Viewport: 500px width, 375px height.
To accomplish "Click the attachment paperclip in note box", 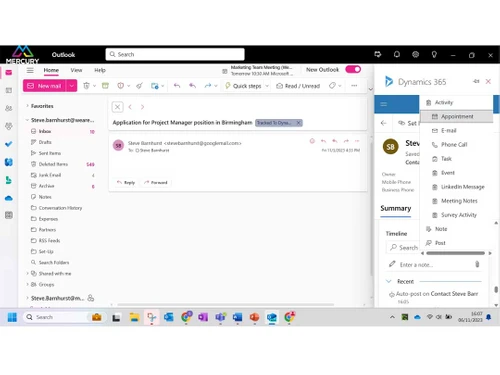I will pyautogui.click(x=477, y=264).
